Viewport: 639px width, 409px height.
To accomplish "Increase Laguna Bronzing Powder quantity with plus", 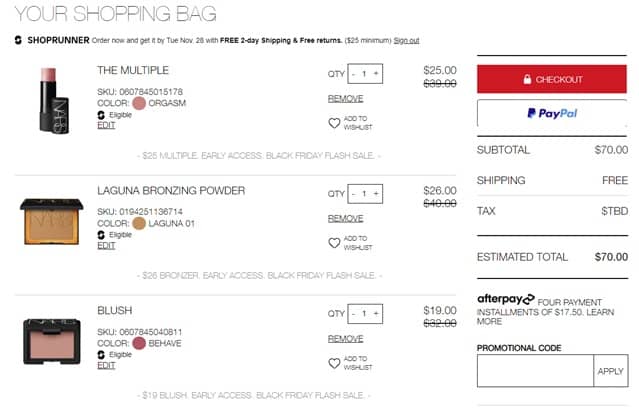I will click(376, 193).
